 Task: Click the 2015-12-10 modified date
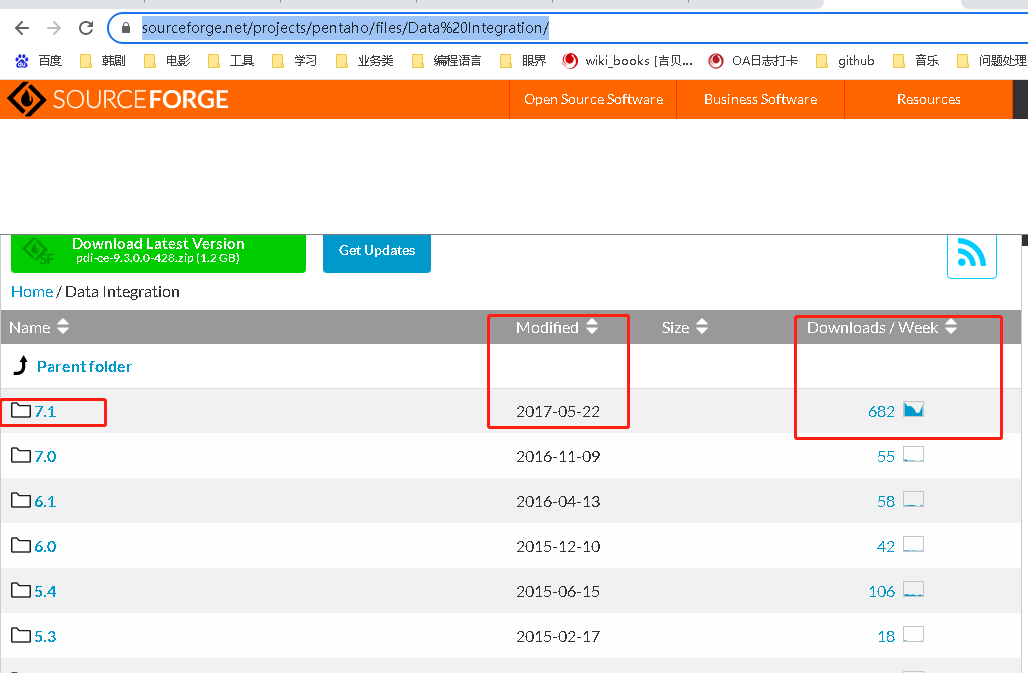[558, 547]
